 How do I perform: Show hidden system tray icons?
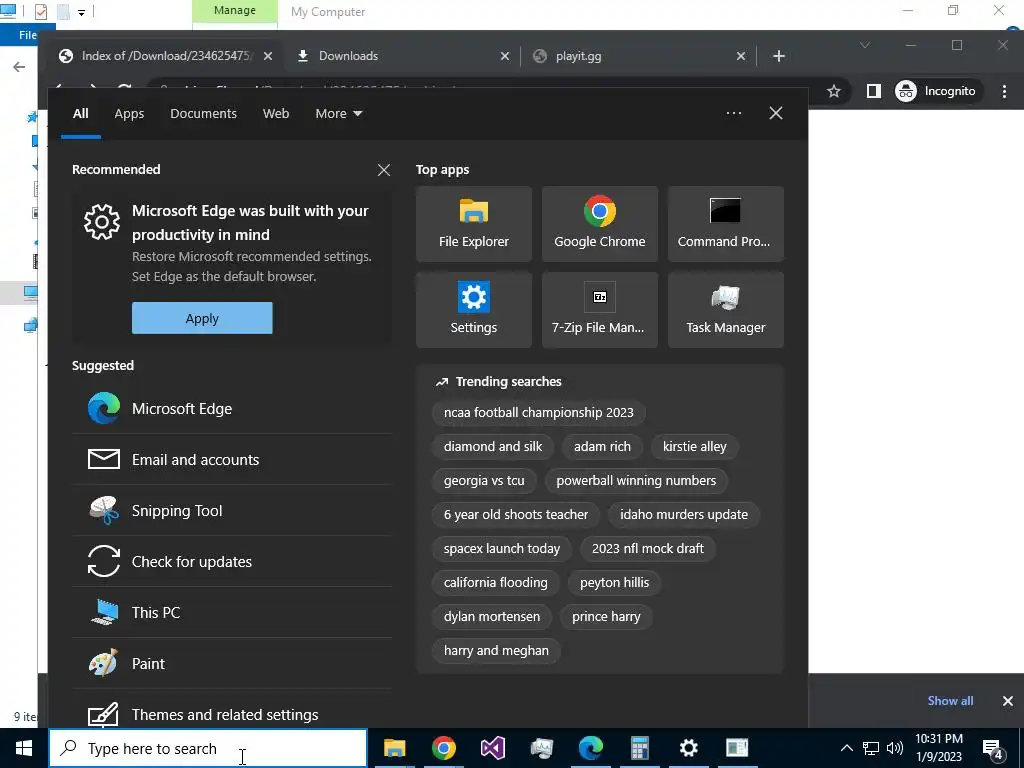[846, 748]
